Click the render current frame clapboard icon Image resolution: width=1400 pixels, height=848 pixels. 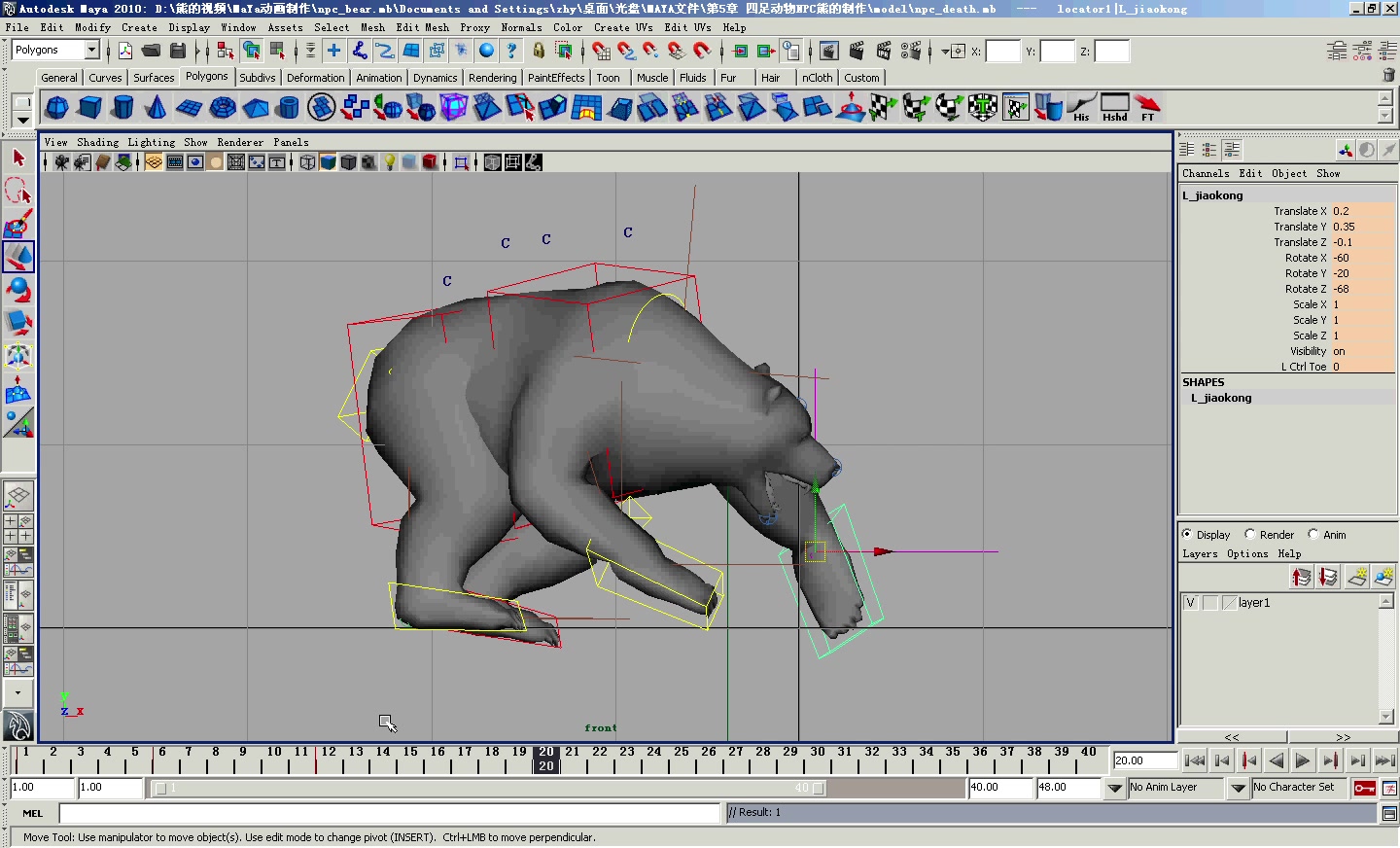857,51
